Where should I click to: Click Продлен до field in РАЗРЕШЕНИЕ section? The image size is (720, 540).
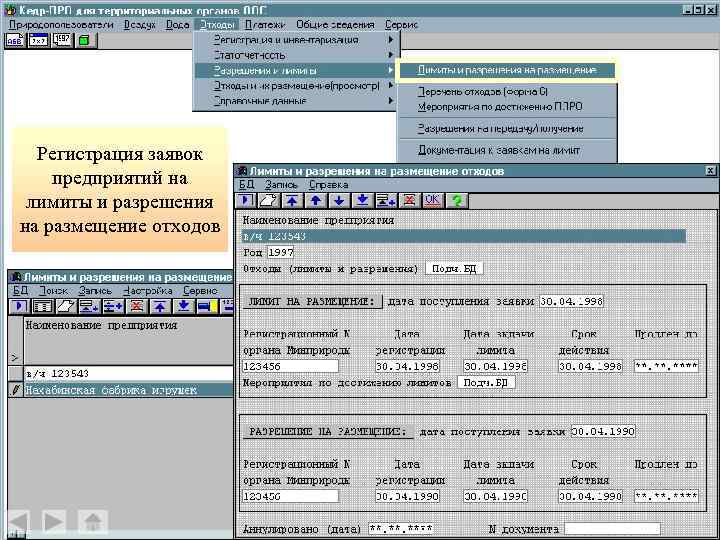tap(666, 496)
